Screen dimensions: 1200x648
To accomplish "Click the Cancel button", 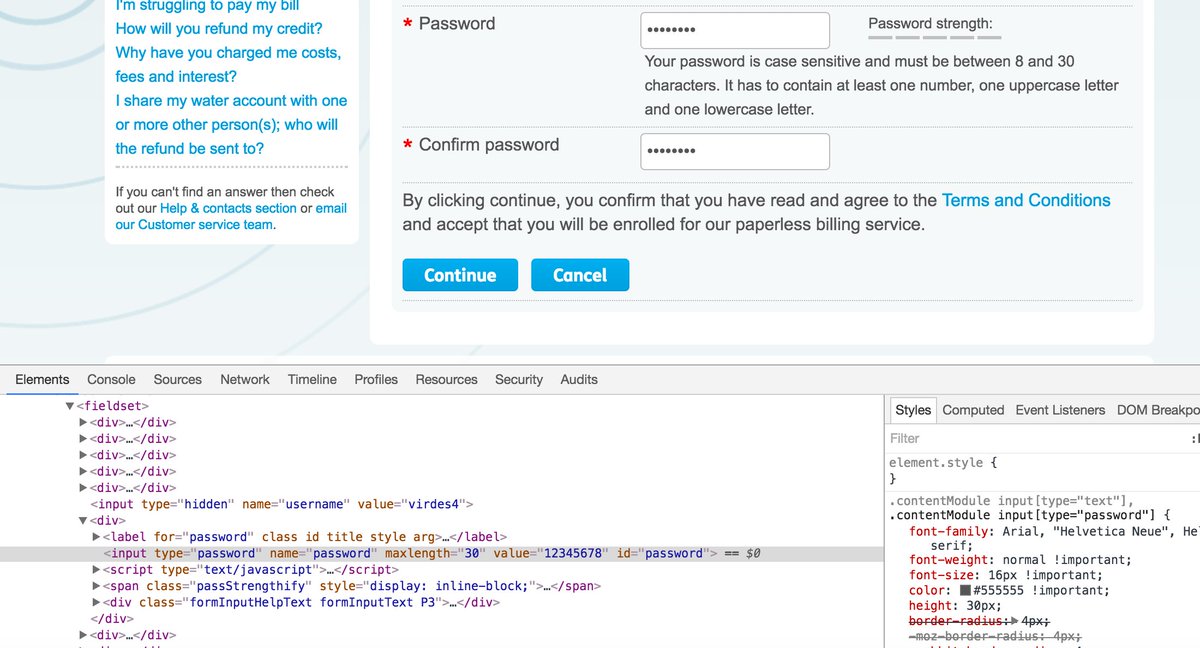I will [x=580, y=275].
